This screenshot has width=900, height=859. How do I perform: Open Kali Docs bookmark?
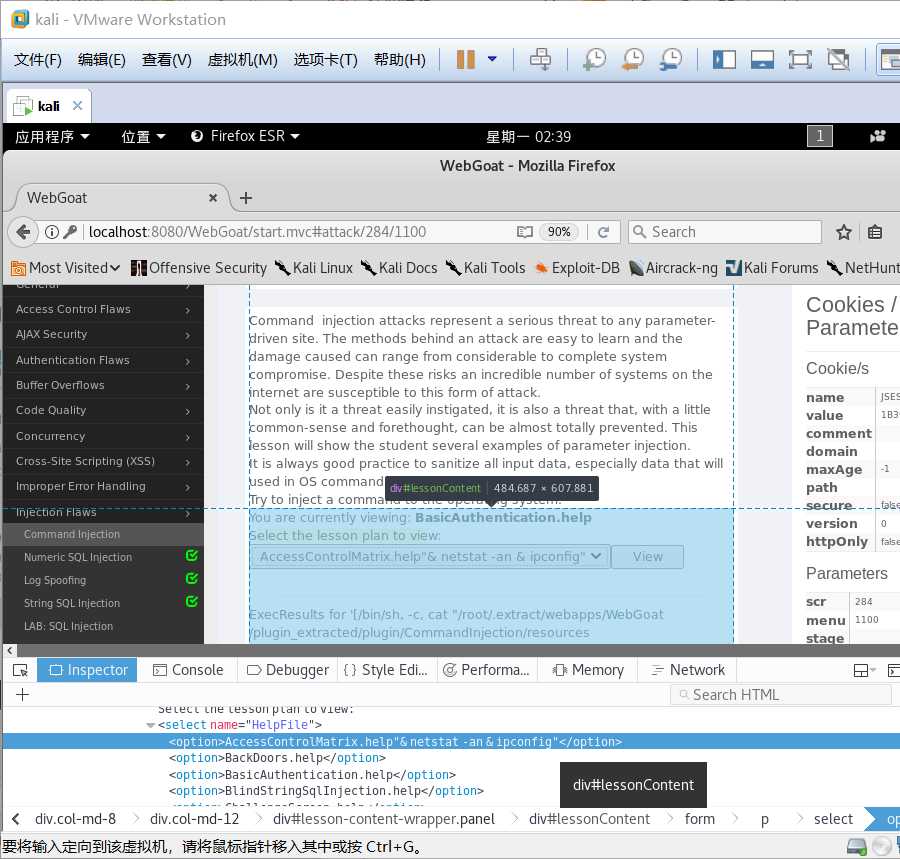399,268
